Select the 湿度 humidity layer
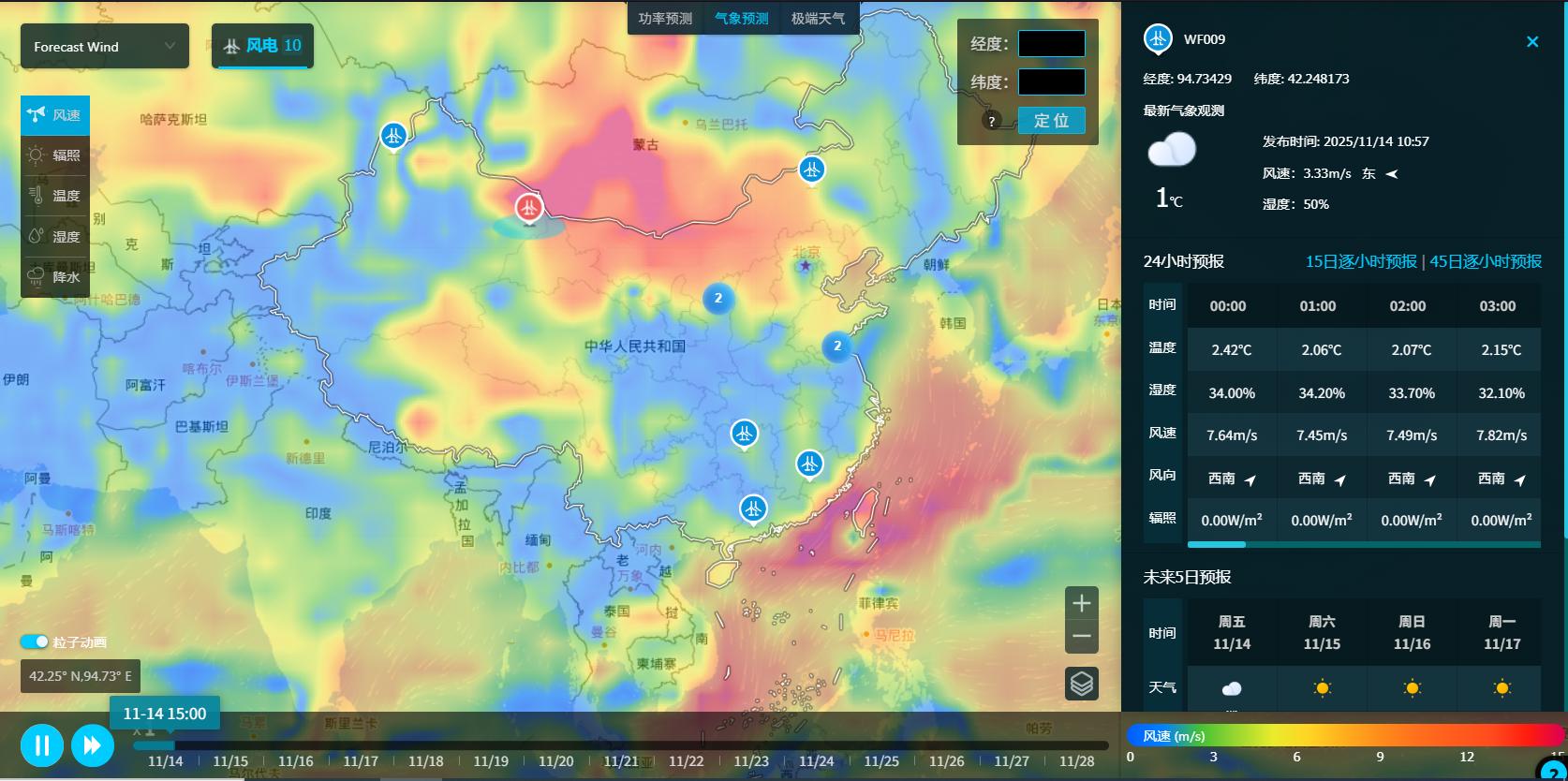 pyautogui.click(x=55, y=237)
